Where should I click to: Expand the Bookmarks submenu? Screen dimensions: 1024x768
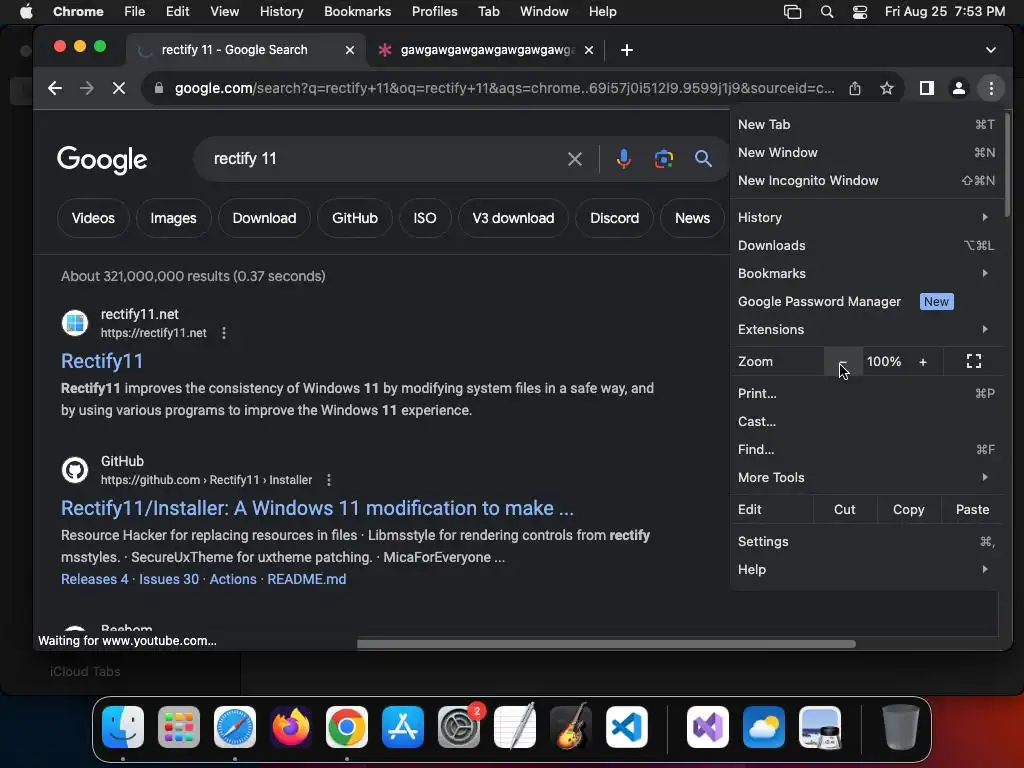(867, 274)
